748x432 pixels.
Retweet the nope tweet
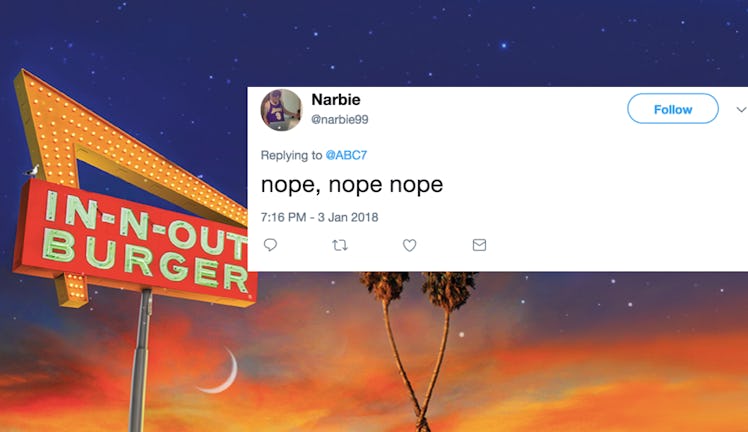340,246
